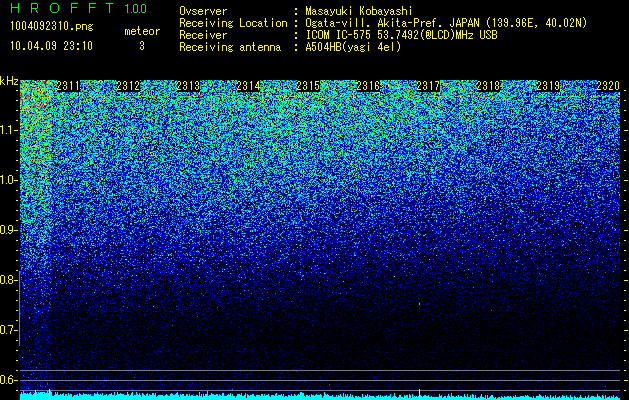This screenshot has height=400, width=629.
Task: Click the 2311 time label
Action: 68,86
